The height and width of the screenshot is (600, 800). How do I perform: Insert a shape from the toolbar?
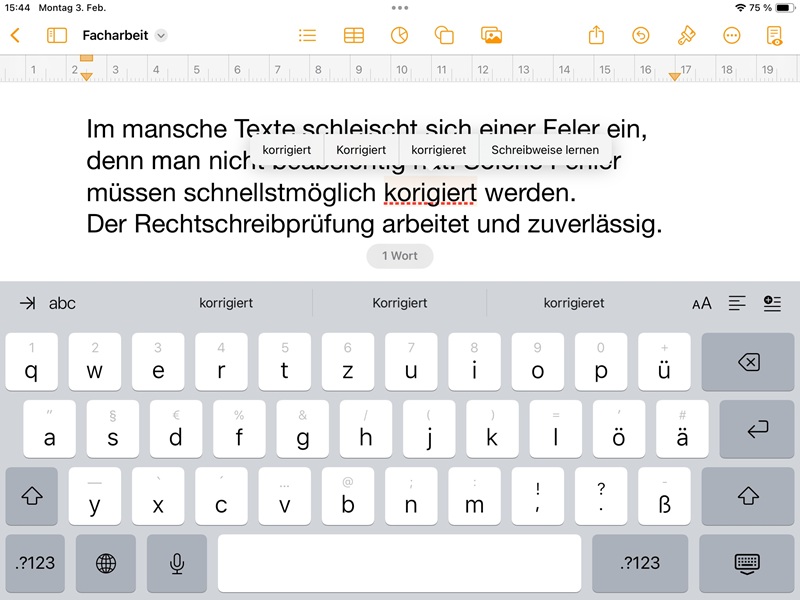444,35
